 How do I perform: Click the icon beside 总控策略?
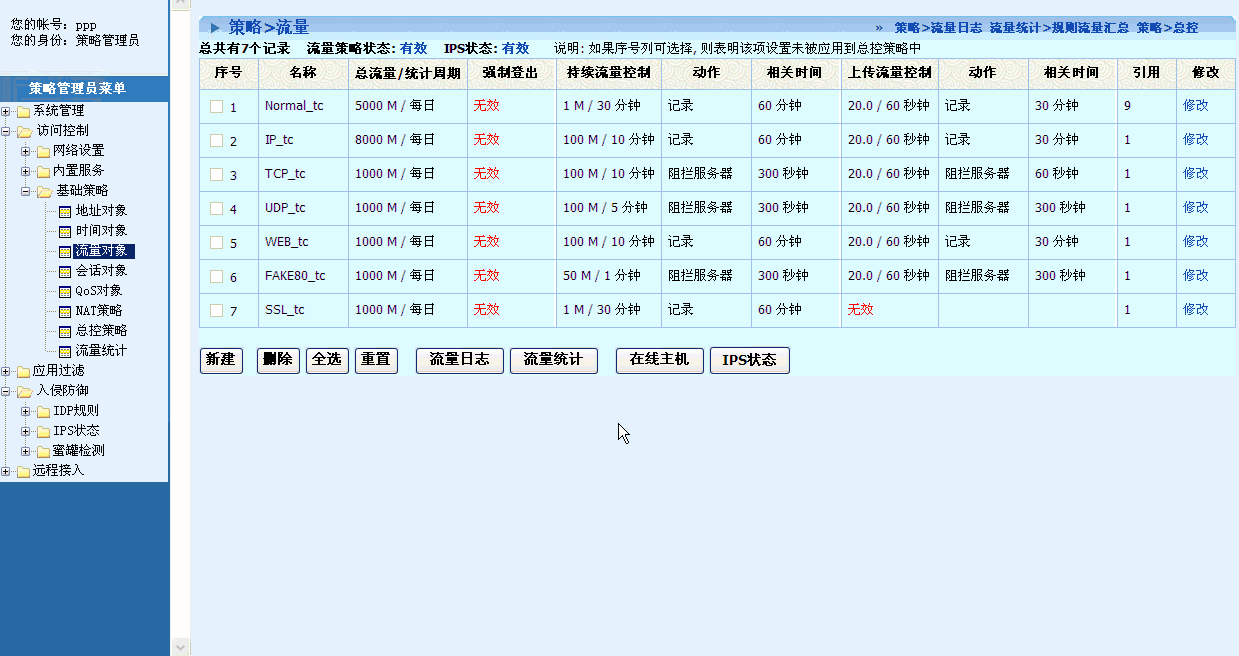coord(66,331)
